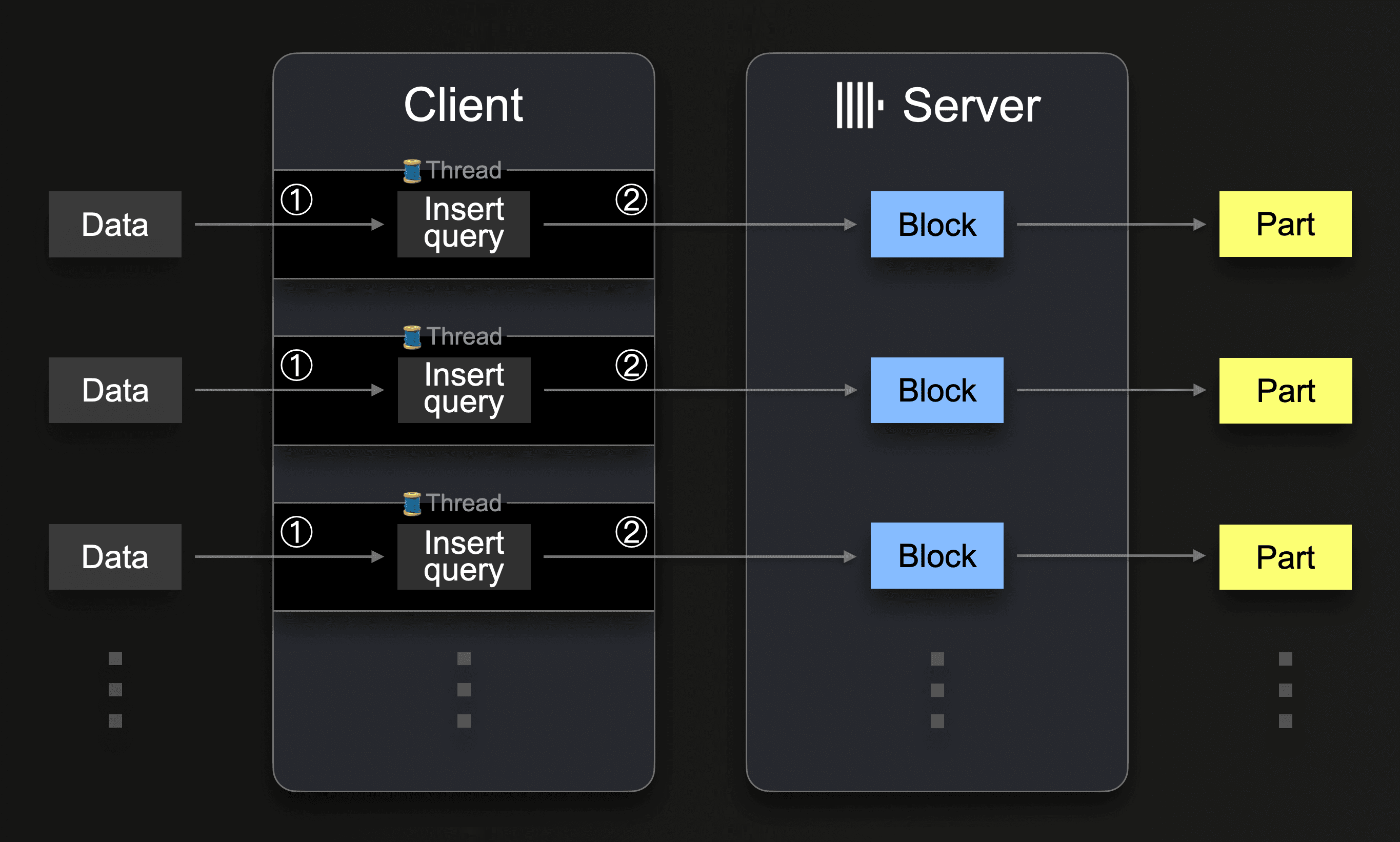Click the middle thread spool icon

tap(412, 336)
